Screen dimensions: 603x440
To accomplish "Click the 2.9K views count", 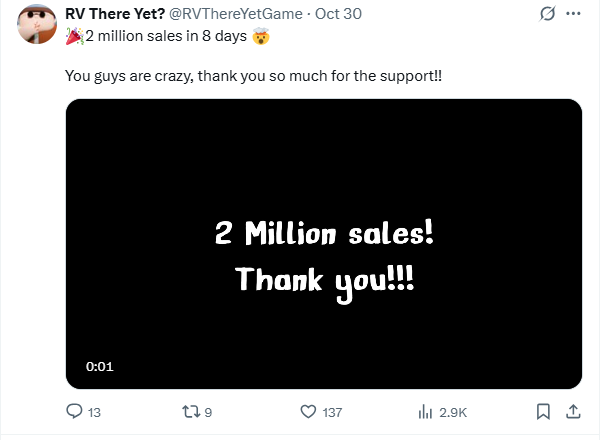I will coord(453,412).
